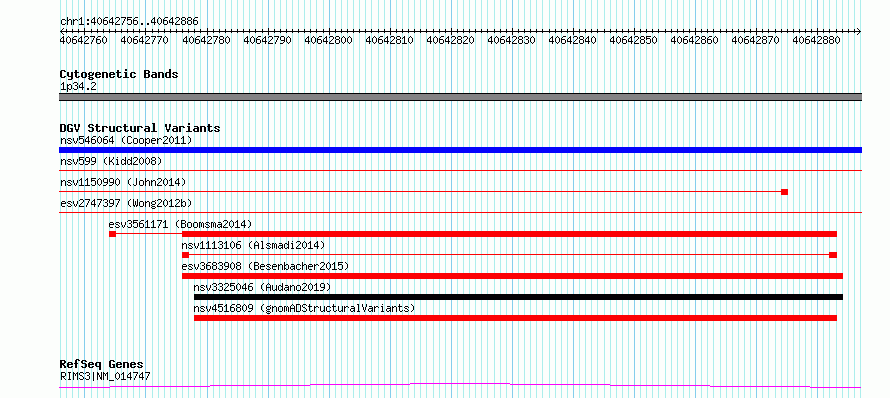The width and height of the screenshot is (890, 398).
Task: Click ruler position 40642830
Action: (511, 40)
